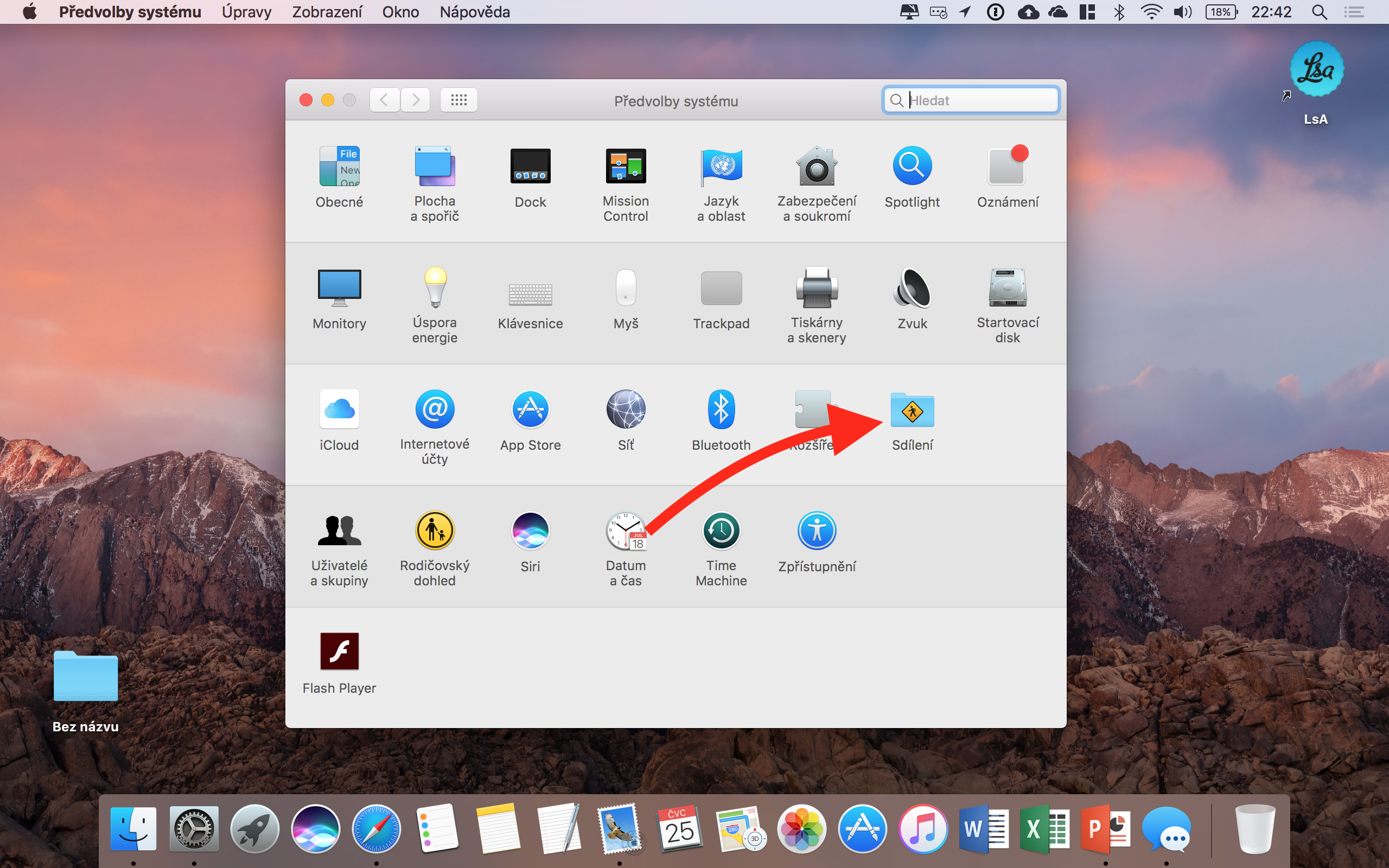The image size is (1389, 868).
Task: Click the Show All grid button
Action: coord(458,100)
